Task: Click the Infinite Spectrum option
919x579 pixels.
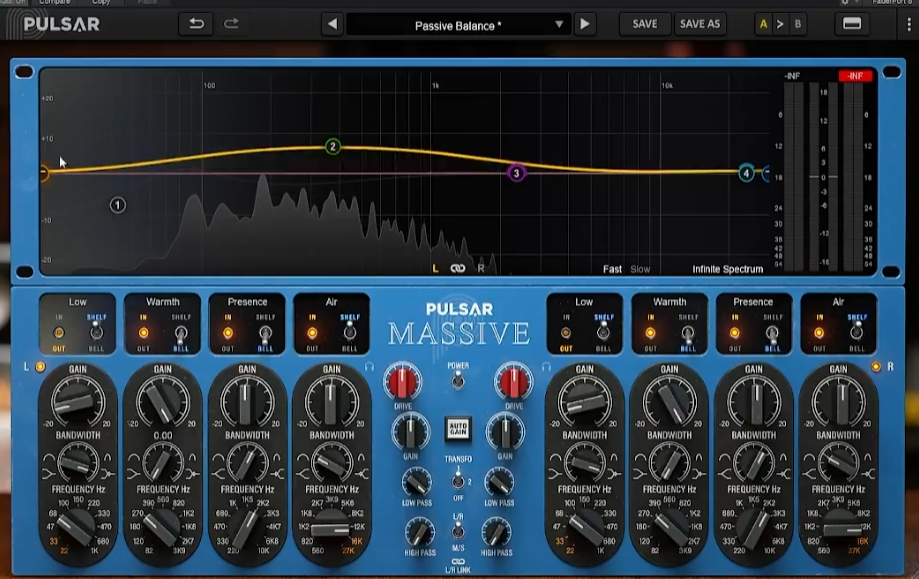Action: (727, 269)
